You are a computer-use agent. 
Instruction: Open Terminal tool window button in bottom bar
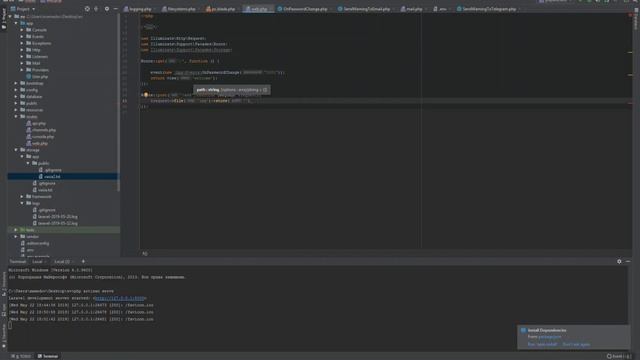tap(48, 356)
